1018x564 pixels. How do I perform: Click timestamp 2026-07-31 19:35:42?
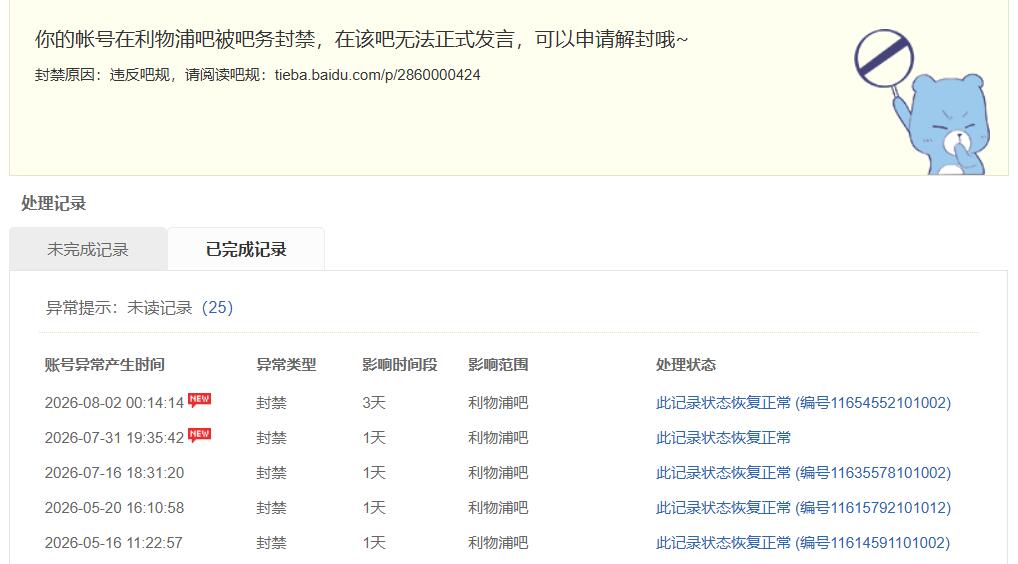pyautogui.click(x=114, y=438)
